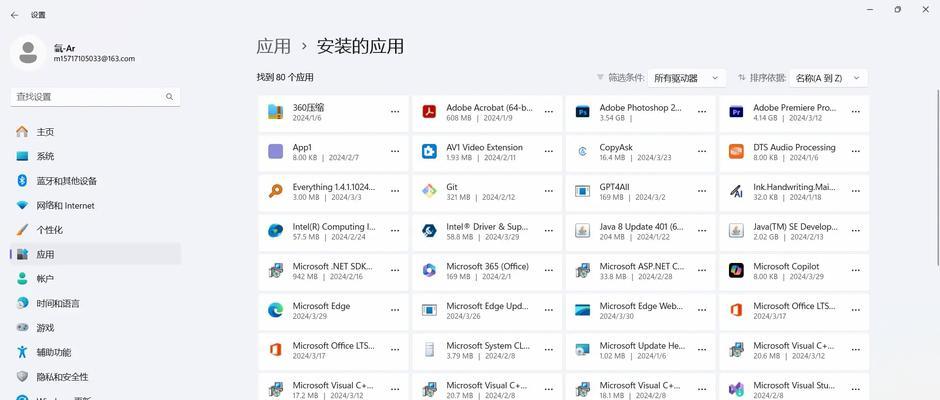
Task: Click the Microsoft Edge Upd... name text
Action: pyautogui.click(x=487, y=306)
